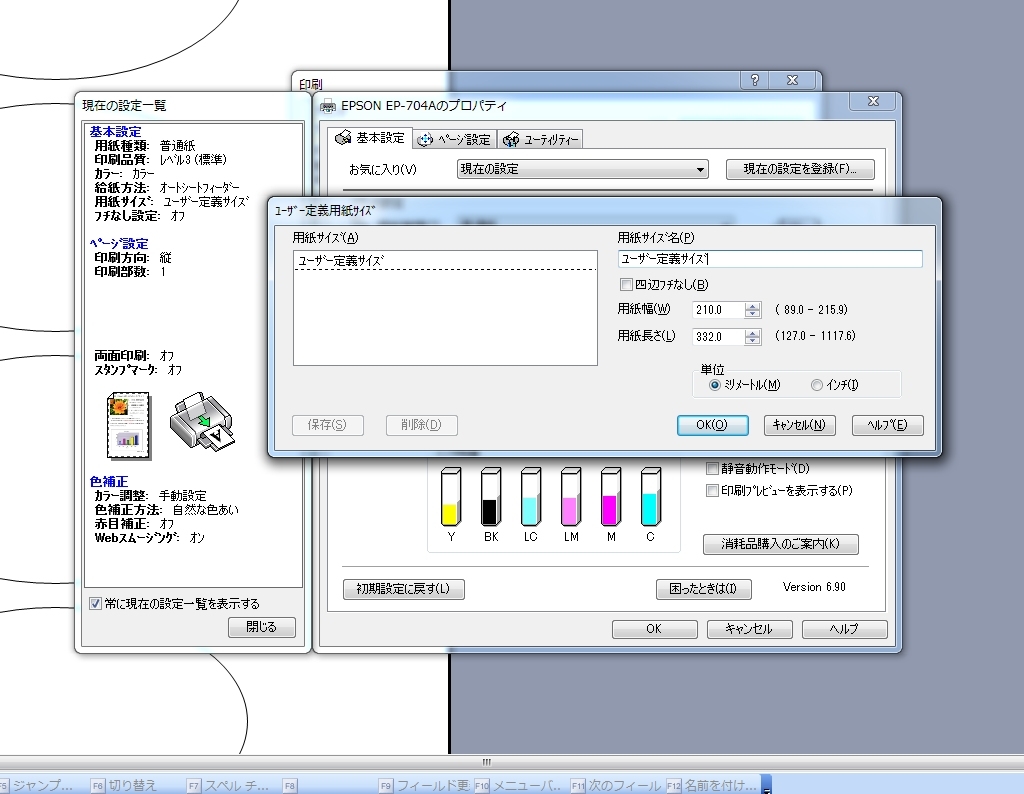
Task: Select ミリメートル unit radio button
Action: pyautogui.click(x=714, y=385)
